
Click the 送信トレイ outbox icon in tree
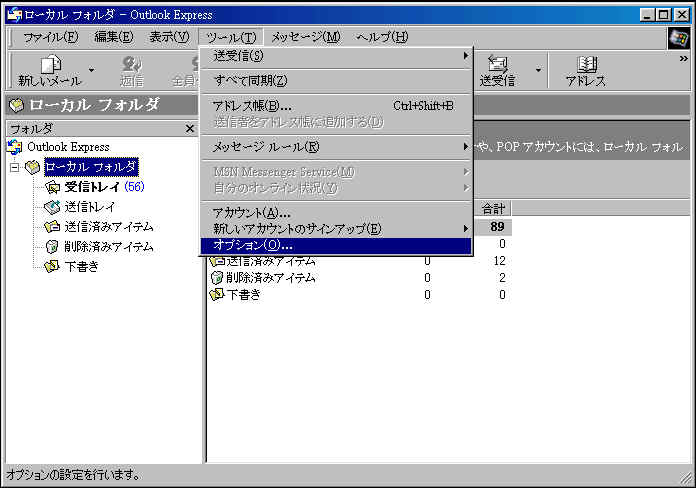tap(52, 207)
